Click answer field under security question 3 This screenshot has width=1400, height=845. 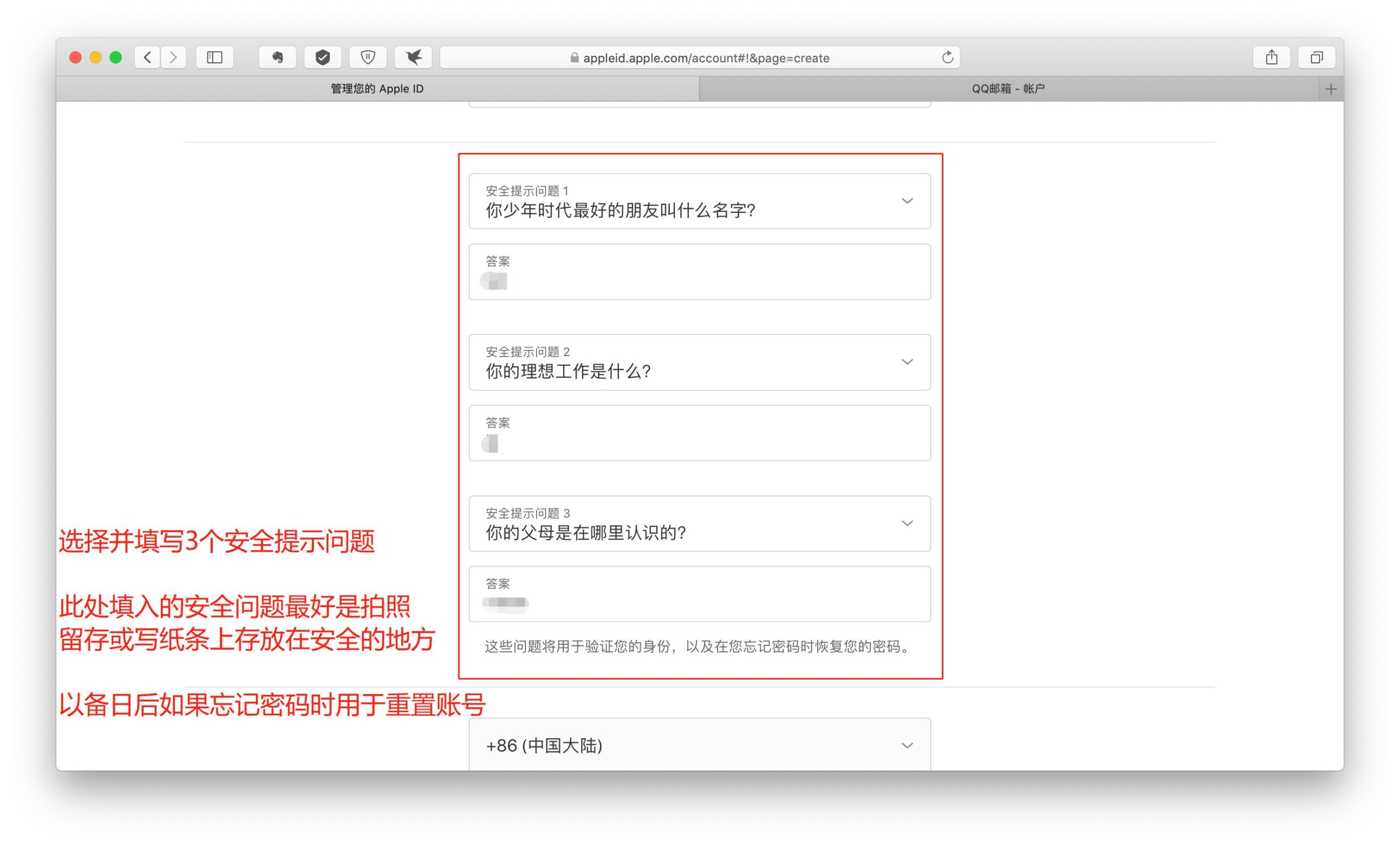pos(699,594)
